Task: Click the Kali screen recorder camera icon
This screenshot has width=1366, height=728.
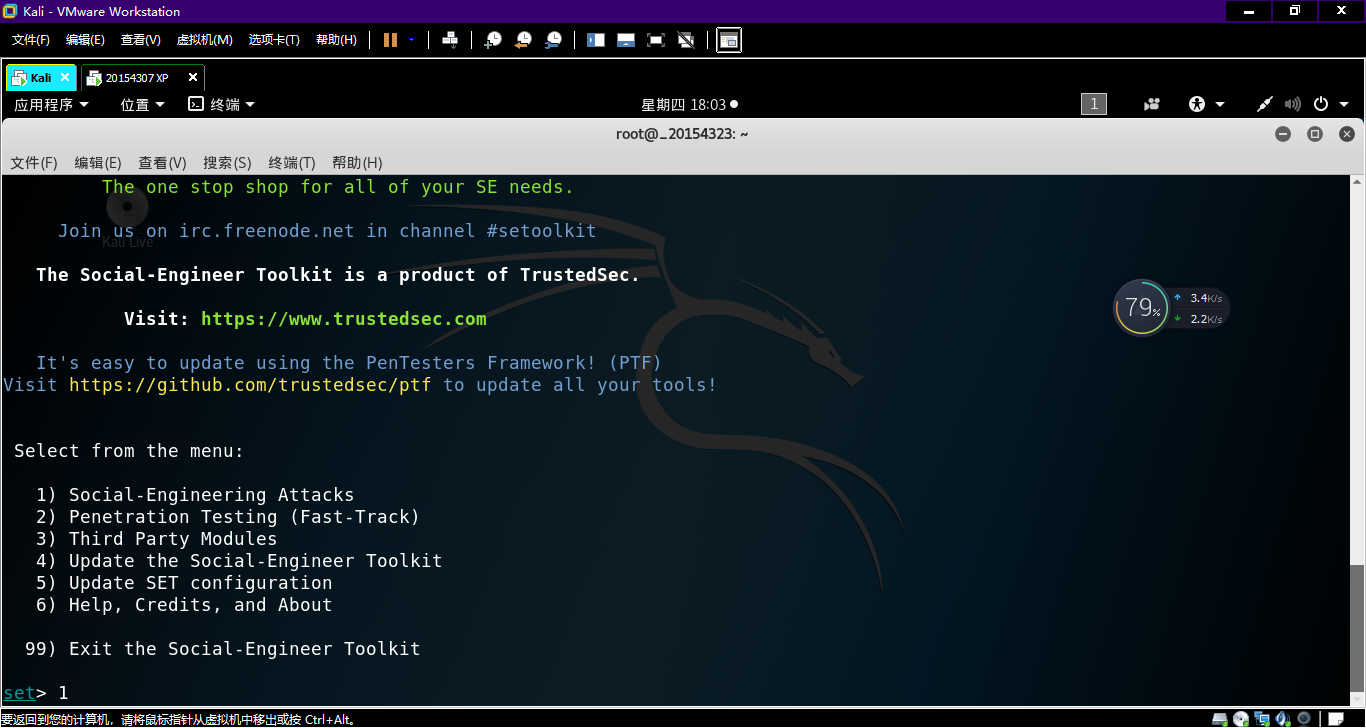Action: click(1152, 104)
